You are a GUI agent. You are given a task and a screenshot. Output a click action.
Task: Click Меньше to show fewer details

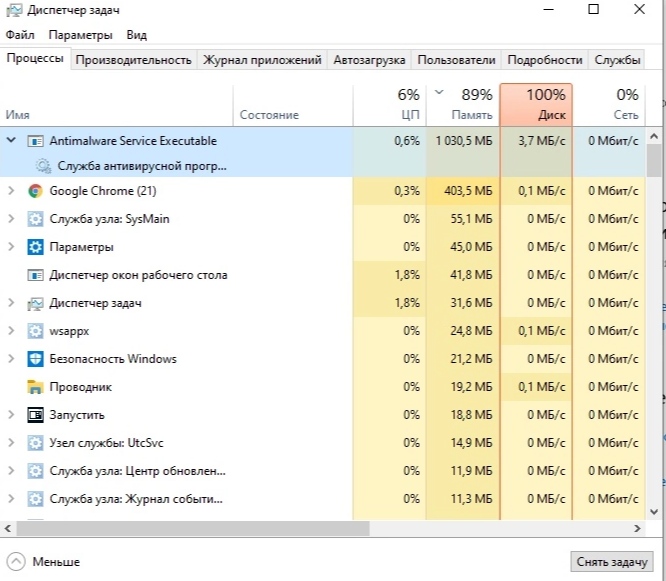(44, 562)
